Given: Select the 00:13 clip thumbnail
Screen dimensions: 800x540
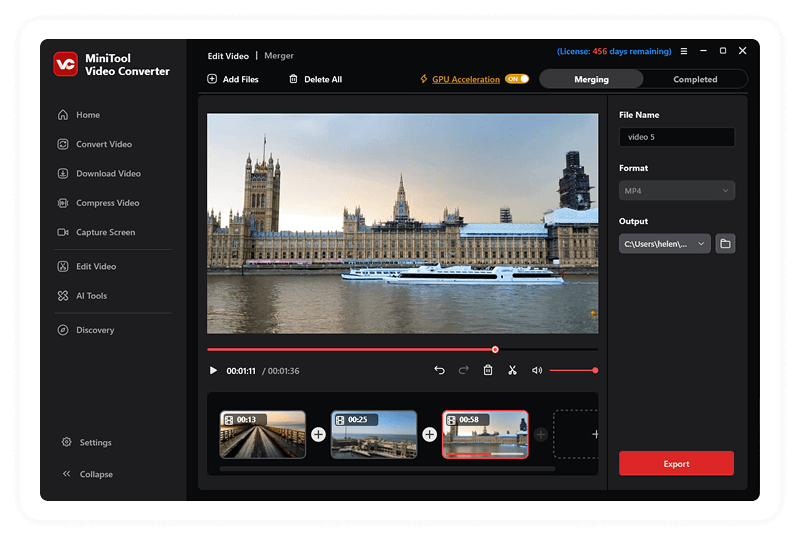Looking at the screenshot, I should (262, 434).
